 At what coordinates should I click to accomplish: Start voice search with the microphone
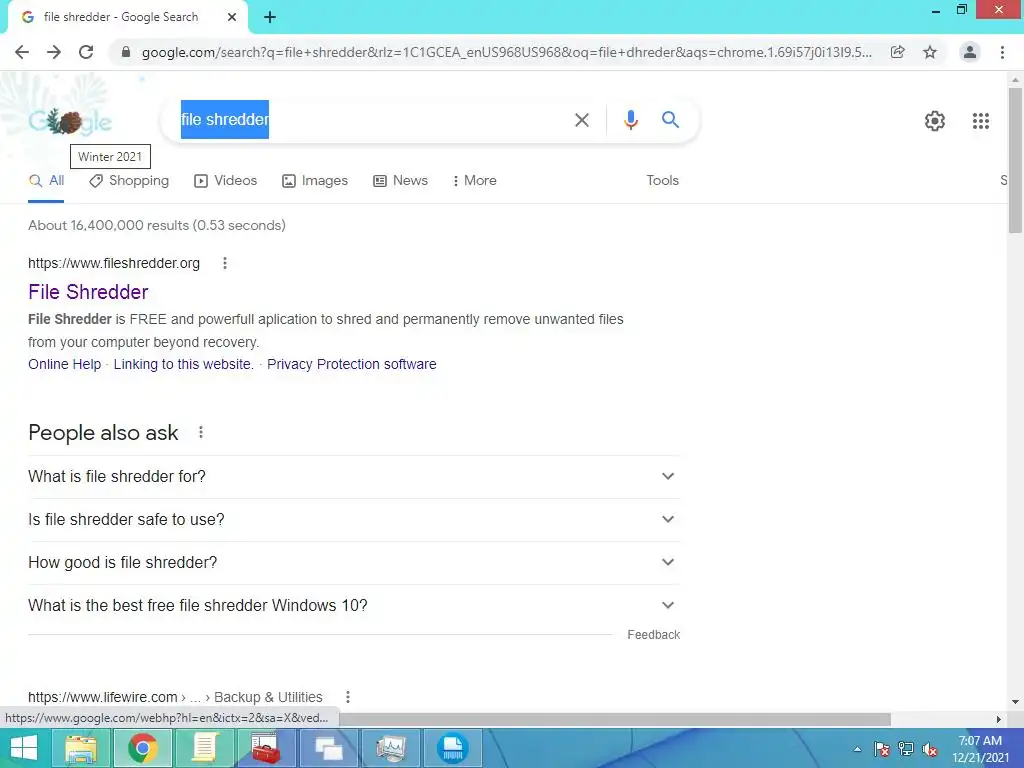630,120
